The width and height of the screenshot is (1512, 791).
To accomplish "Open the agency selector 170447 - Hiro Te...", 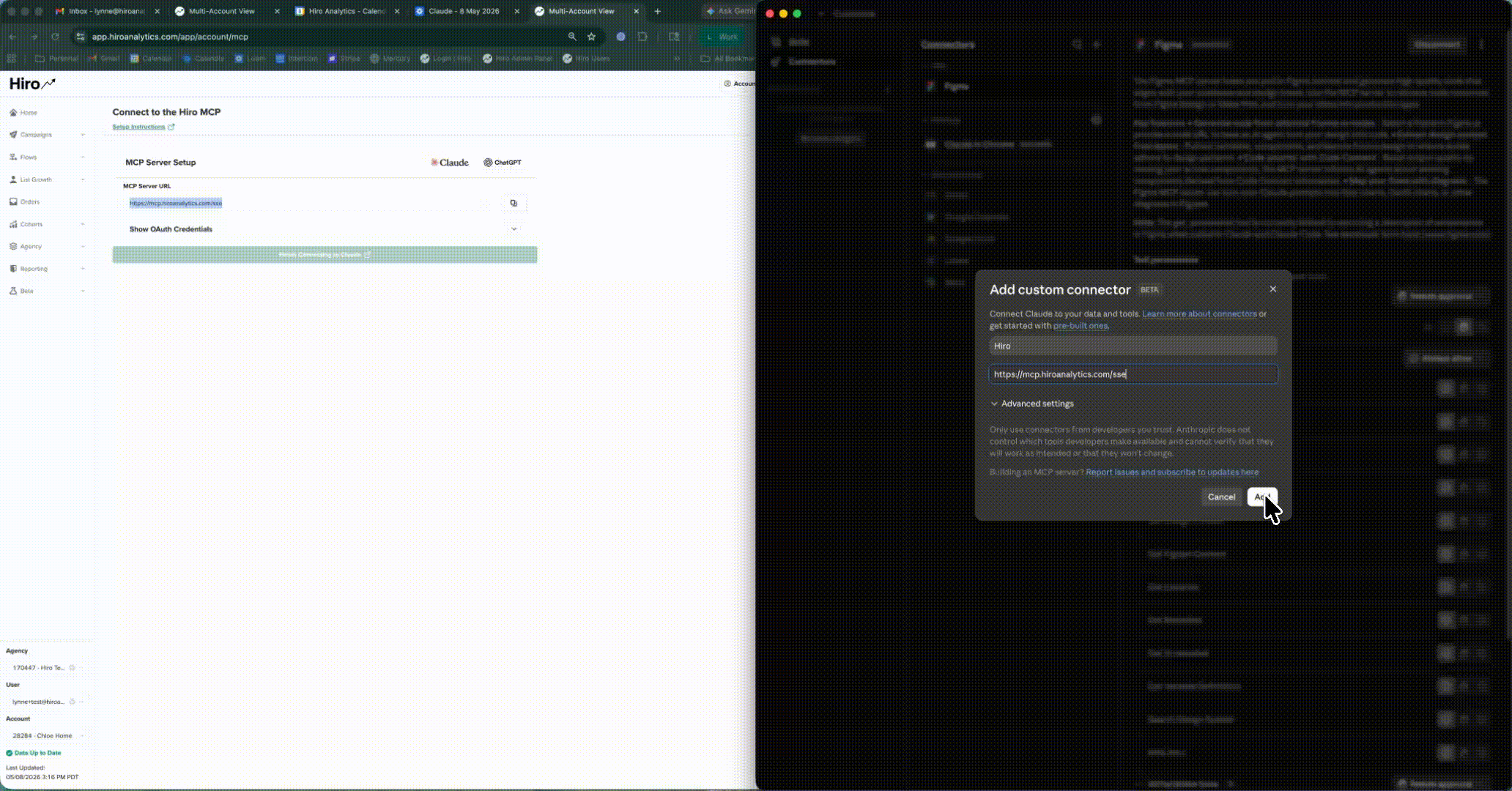I will (x=45, y=668).
